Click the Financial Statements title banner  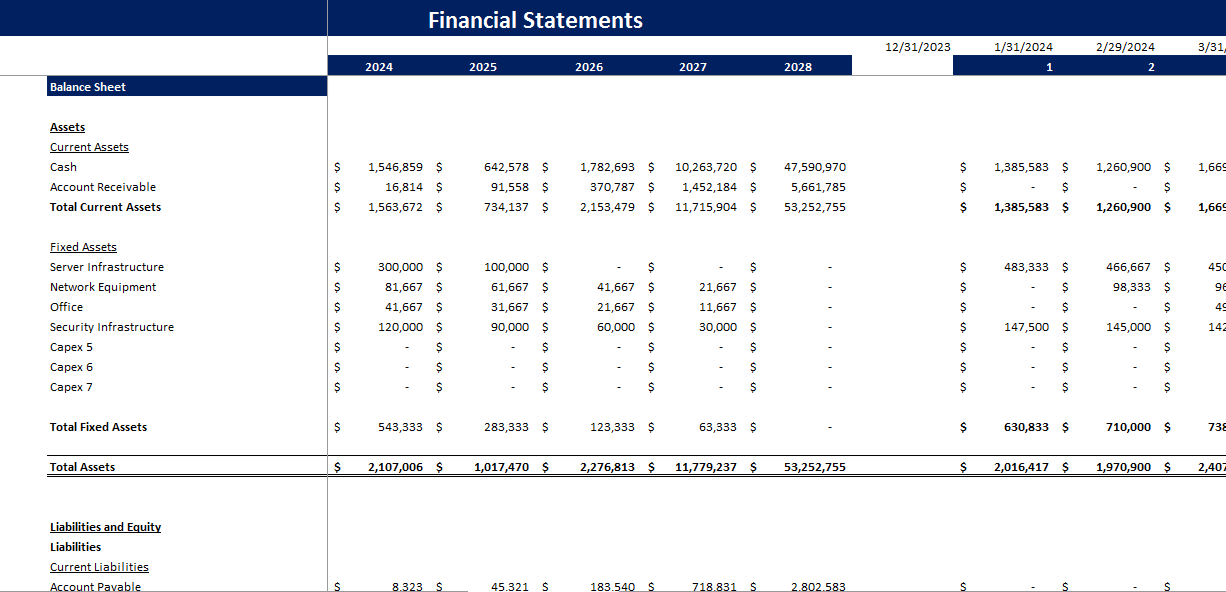[534, 19]
